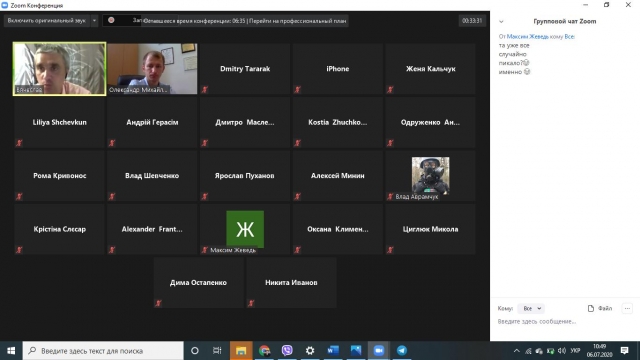Open Chrome from the taskbar
Image resolution: width=640 pixels, height=360 pixels.
pyautogui.click(x=264, y=350)
